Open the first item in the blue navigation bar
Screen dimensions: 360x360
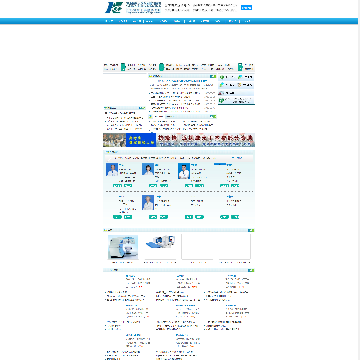point(109,21)
